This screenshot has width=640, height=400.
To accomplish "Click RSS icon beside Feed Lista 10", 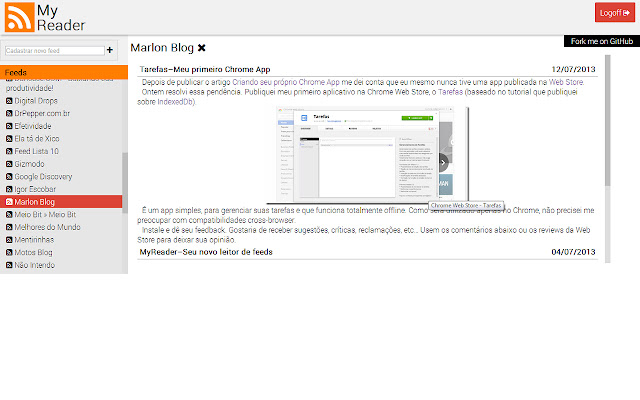I will pos(9,151).
